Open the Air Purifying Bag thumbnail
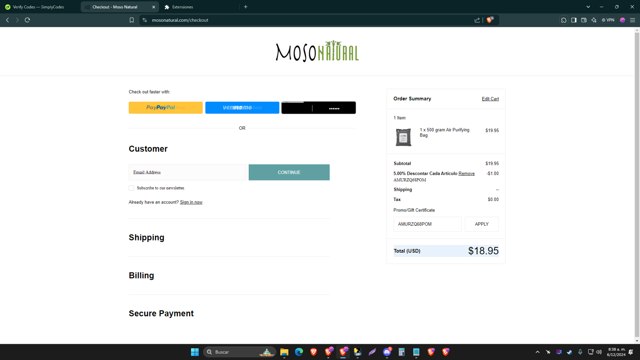 coord(403,137)
